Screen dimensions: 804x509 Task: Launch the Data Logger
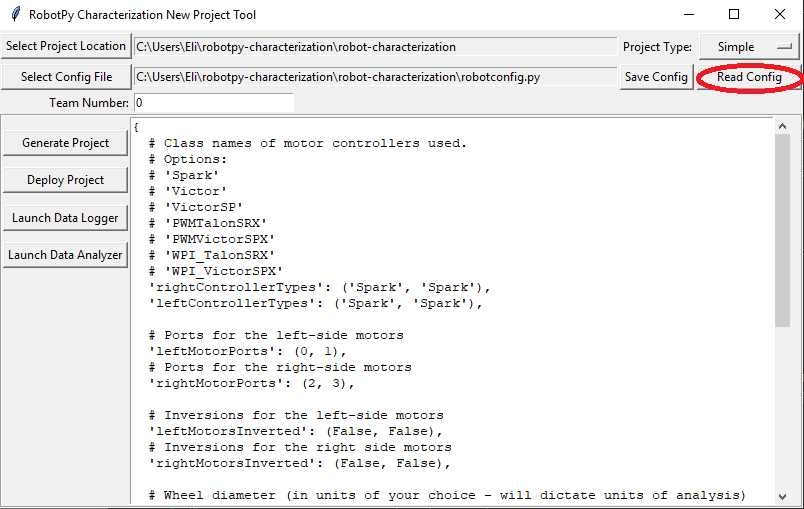[x=65, y=218]
